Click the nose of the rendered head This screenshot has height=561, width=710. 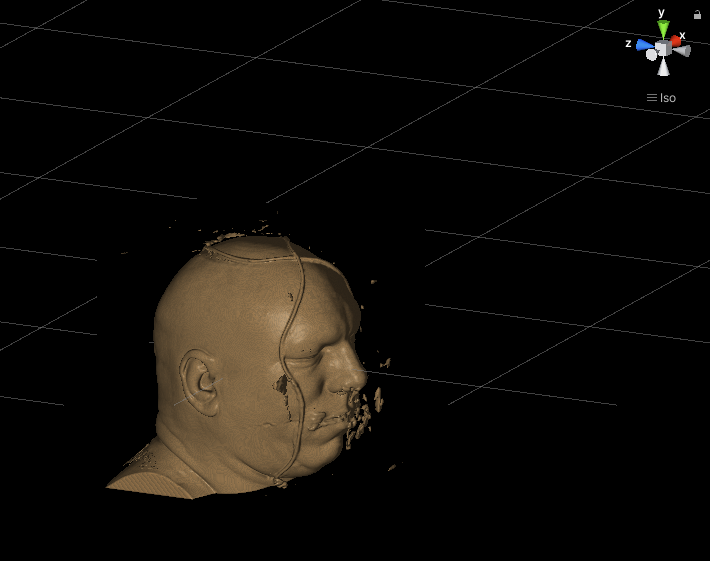[x=353, y=376]
